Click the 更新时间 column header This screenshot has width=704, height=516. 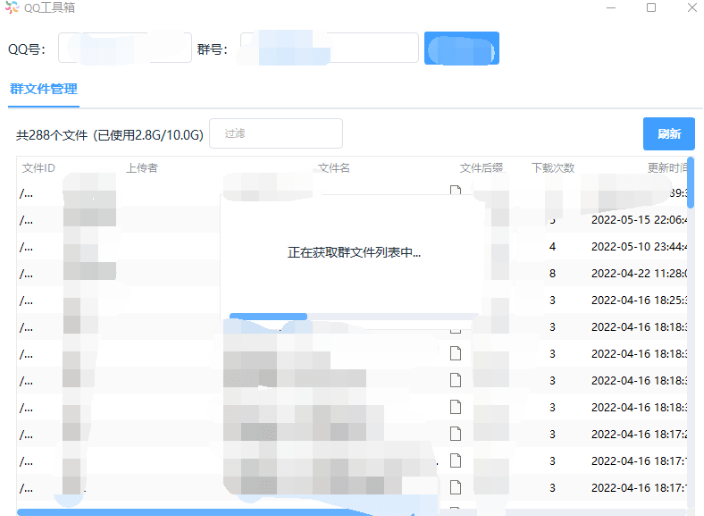pyautogui.click(x=667, y=168)
